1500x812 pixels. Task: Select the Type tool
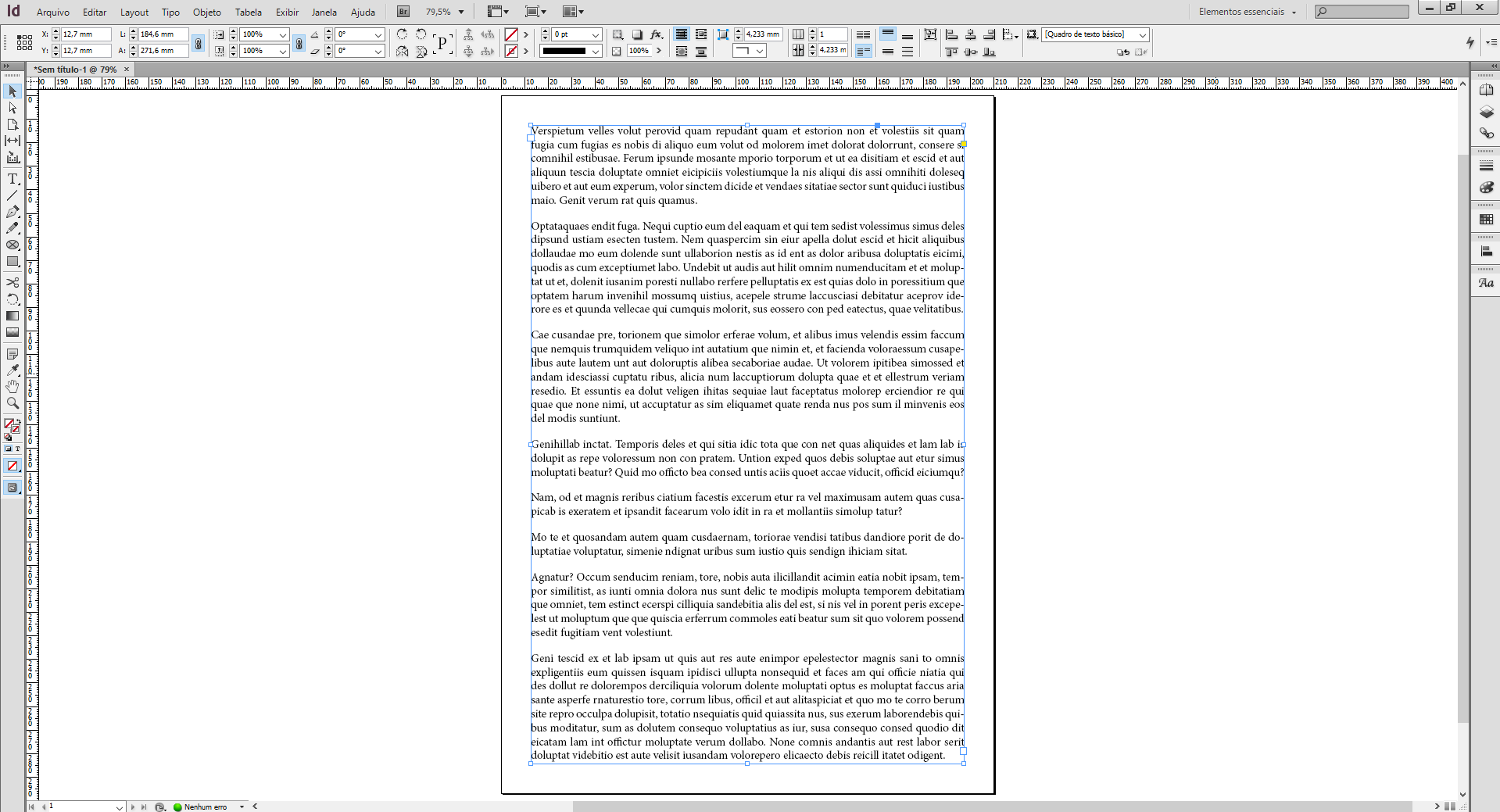[13, 179]
